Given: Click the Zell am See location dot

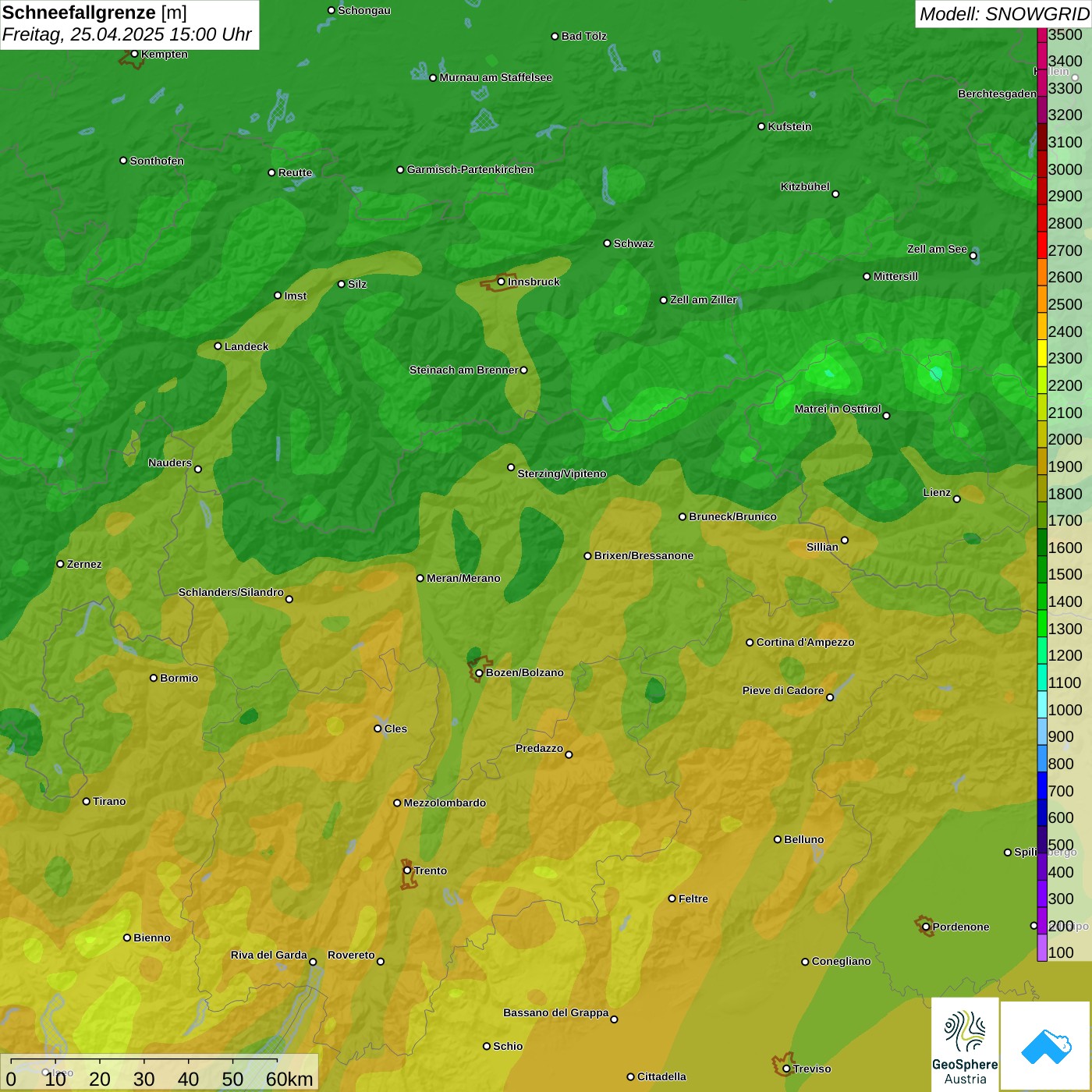Looking at the screenshot, I should click(973, 256).
